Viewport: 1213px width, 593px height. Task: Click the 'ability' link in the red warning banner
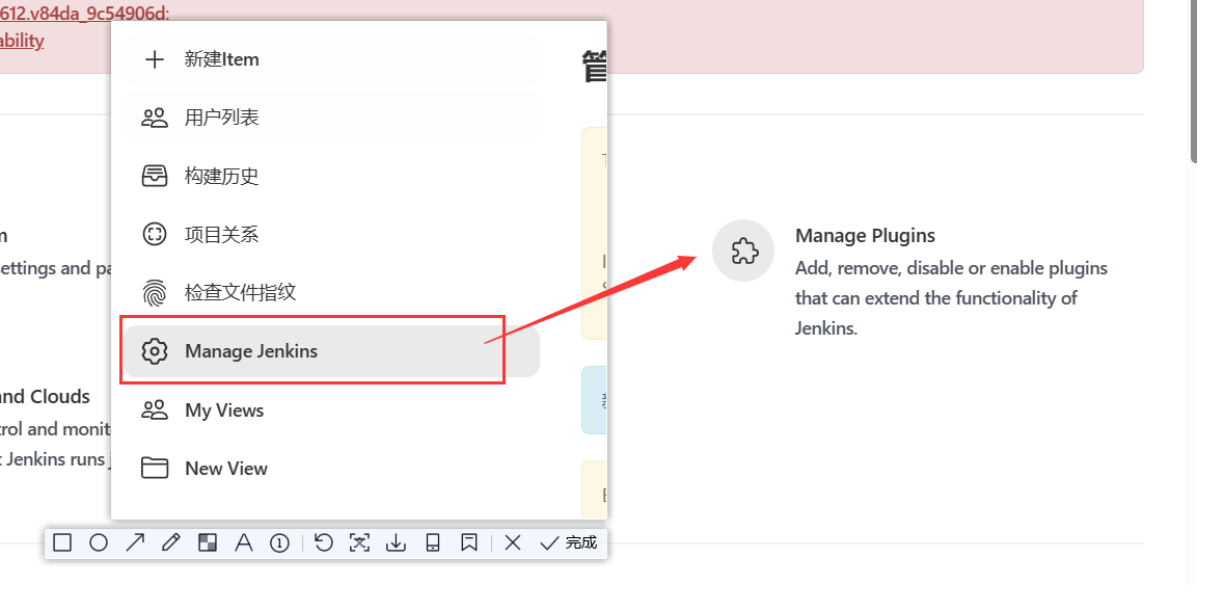(22, 40)
